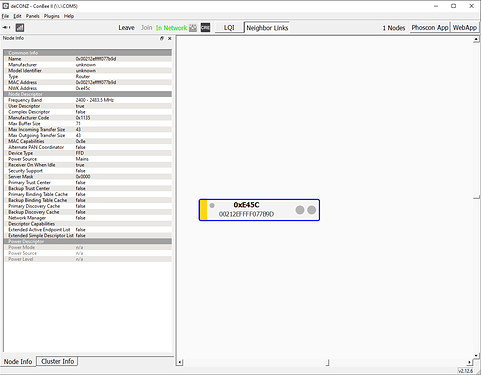Open the Panels menu
Screen dimensions: 481x375
(33, 16)
